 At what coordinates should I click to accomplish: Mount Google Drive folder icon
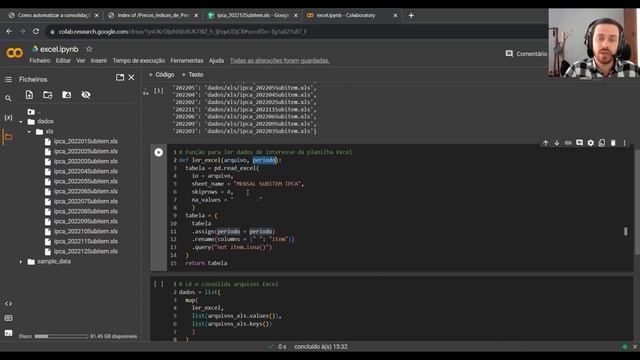click(67, 95)
